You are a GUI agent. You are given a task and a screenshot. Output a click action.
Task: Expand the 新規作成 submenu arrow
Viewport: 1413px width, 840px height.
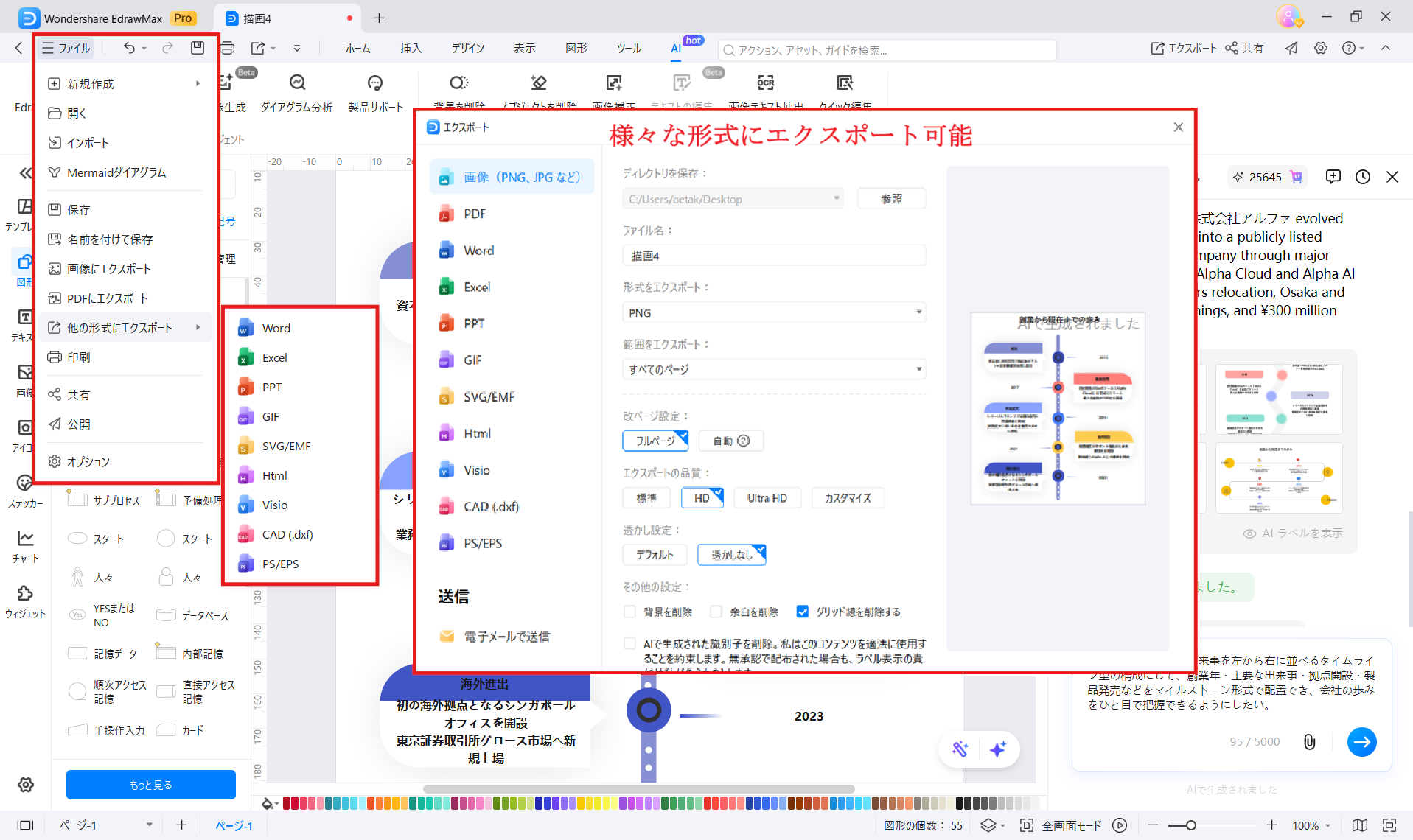point(198,83)
